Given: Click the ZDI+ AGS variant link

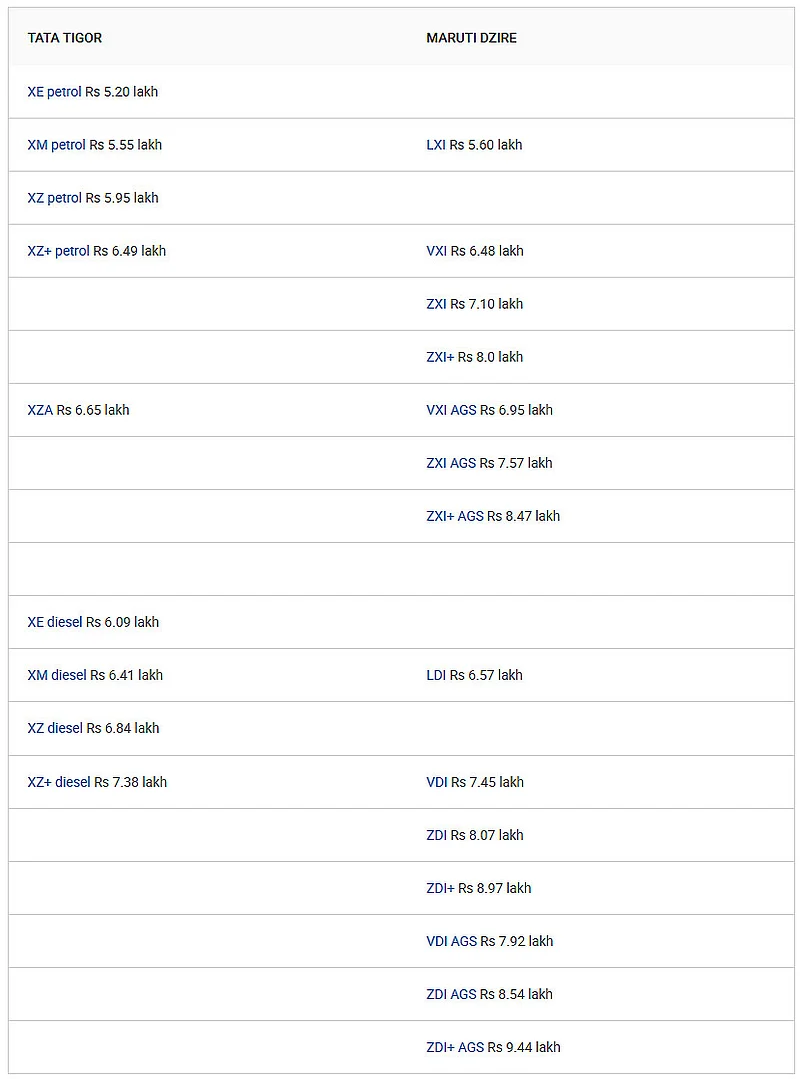Looking at the screenshot, I should 455,1047.
